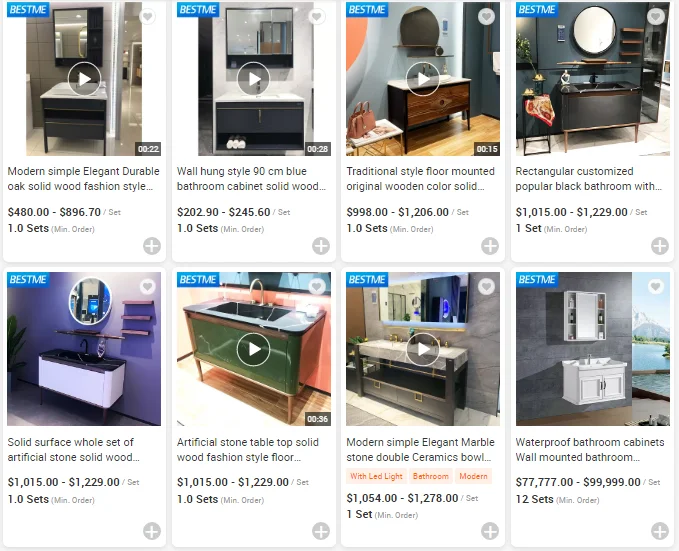Play video of the oak solid wood cabinet

[84, 79]
